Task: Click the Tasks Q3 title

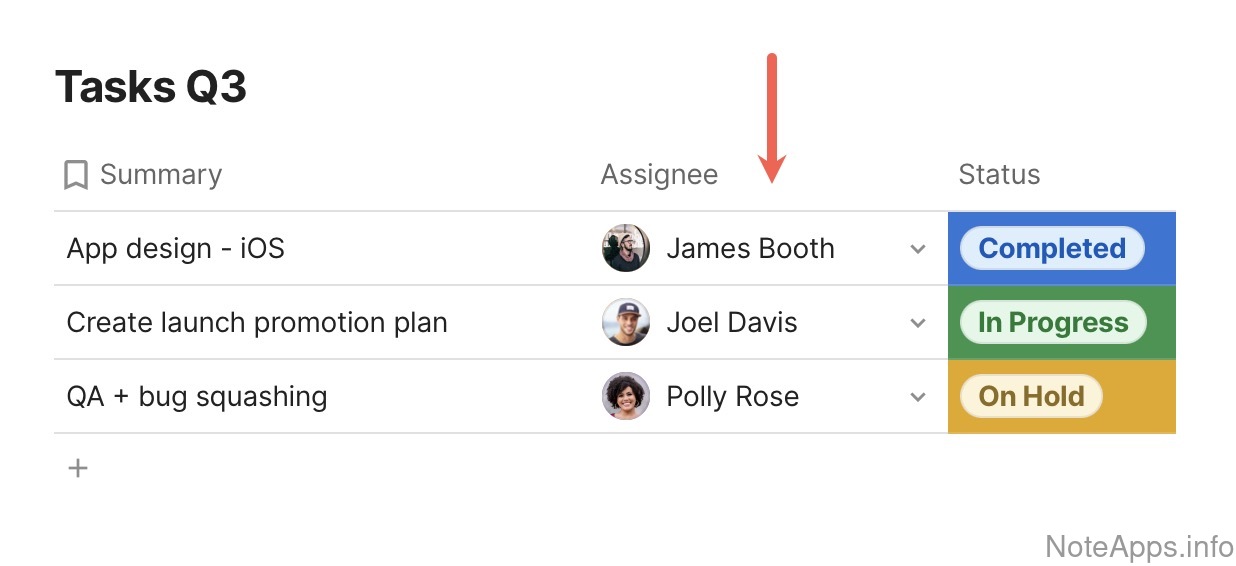Action: [150, 87]
